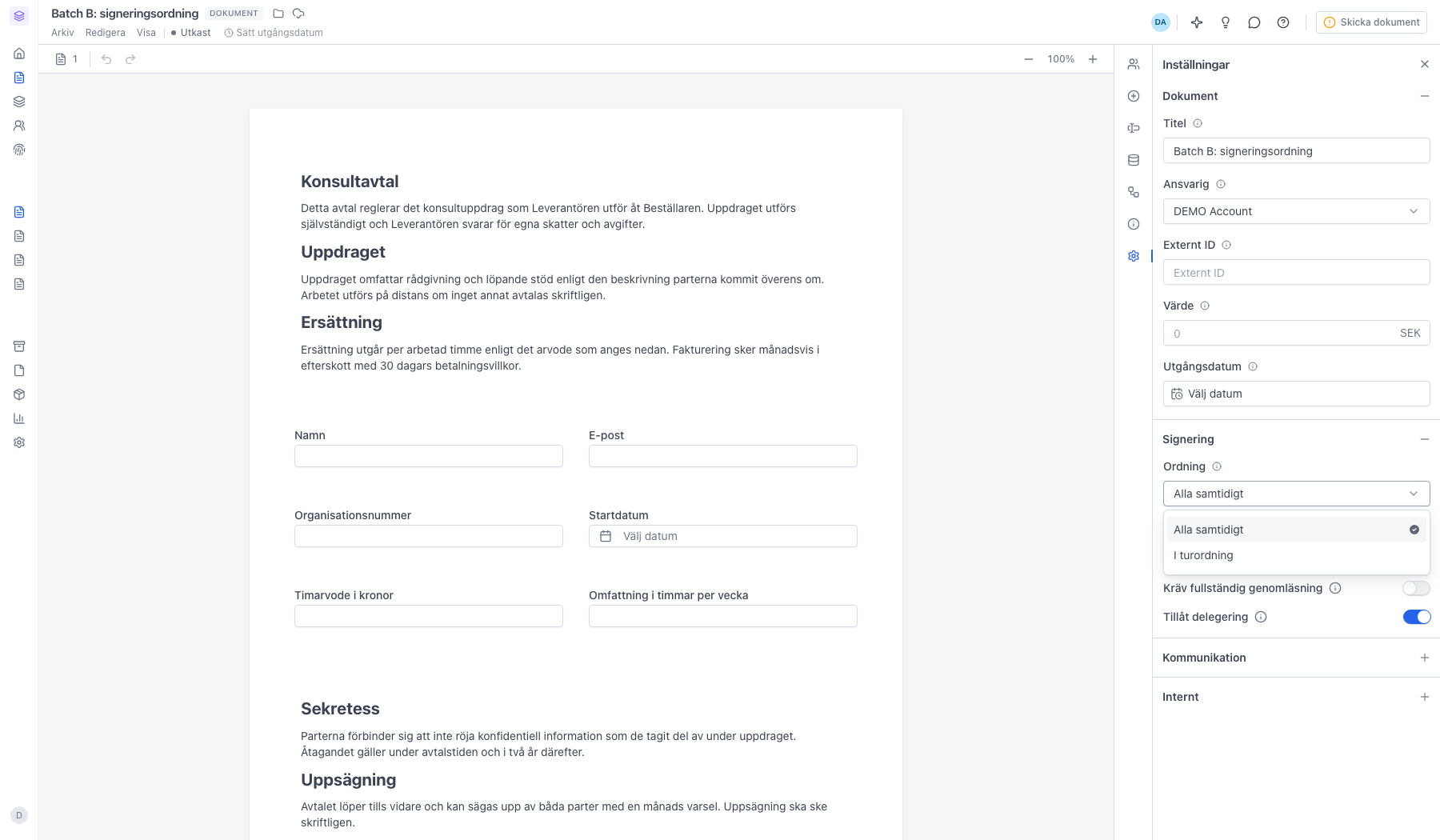The height and width of the screenshot is (840, 1440).
Task: Open the Visa menu
Action: coord(146,33)
